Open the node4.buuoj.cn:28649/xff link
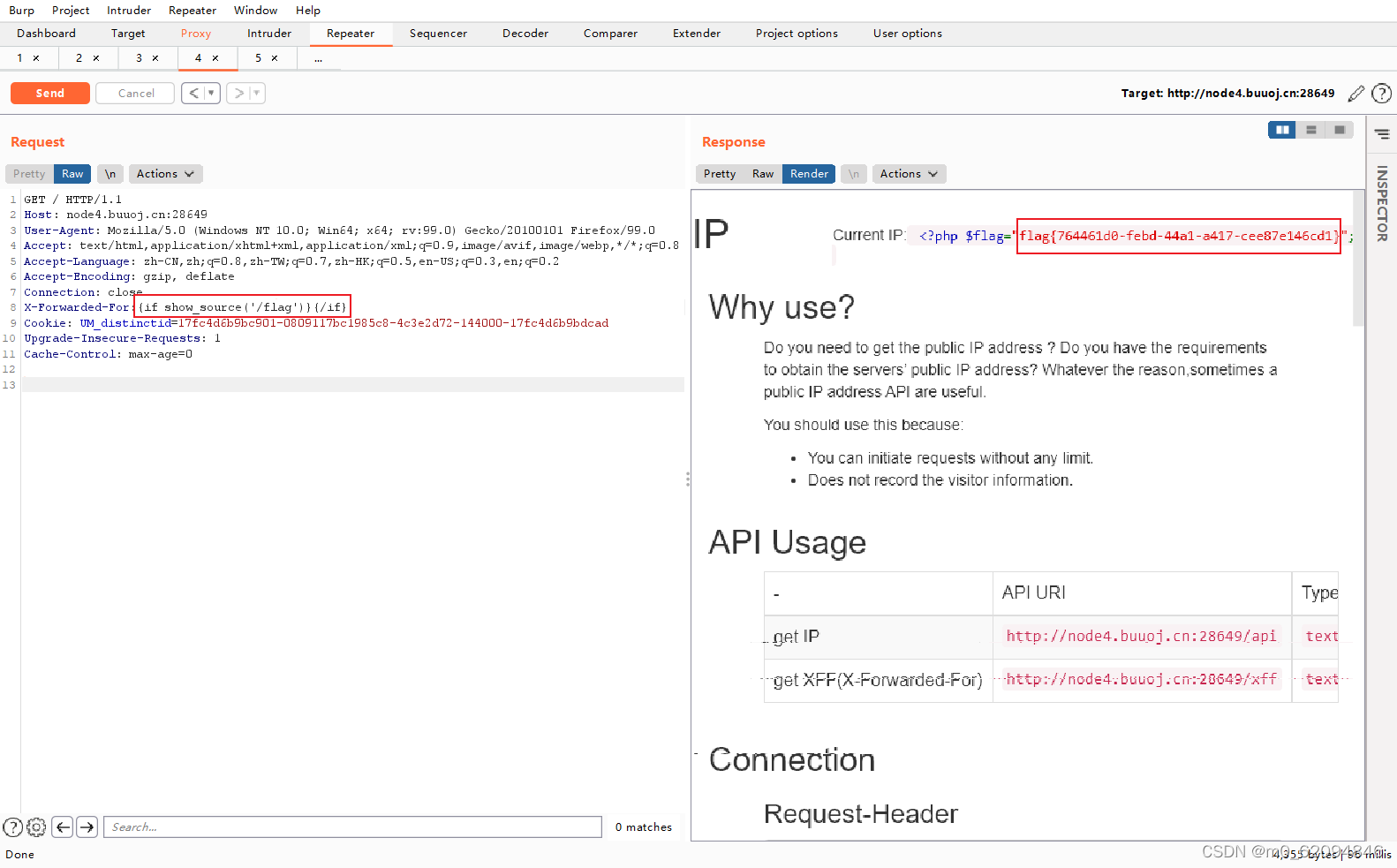Viewport: 1397px width, 868px height. [1141, 679]
